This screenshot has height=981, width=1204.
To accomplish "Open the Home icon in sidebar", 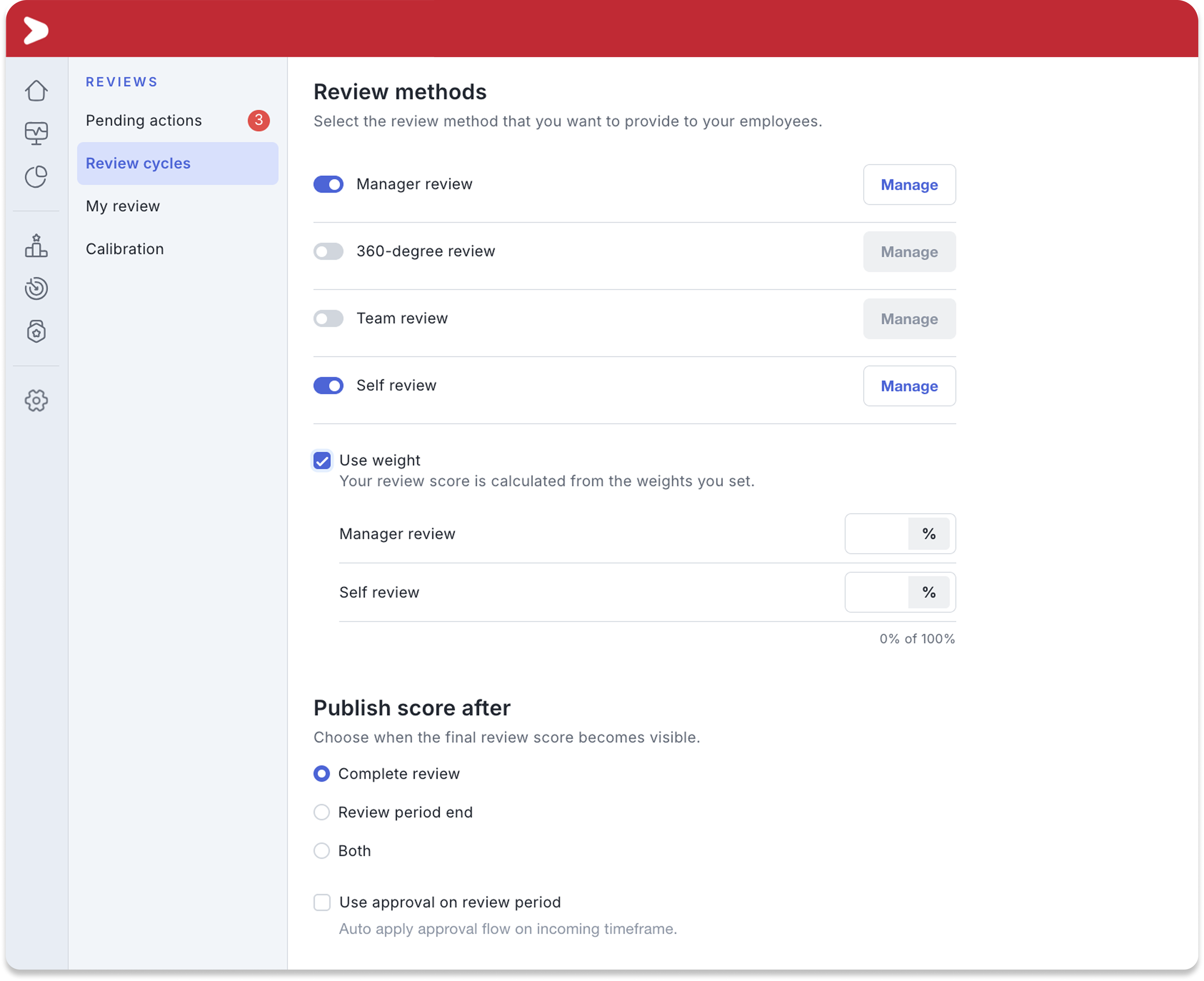I will coord(36,90).
